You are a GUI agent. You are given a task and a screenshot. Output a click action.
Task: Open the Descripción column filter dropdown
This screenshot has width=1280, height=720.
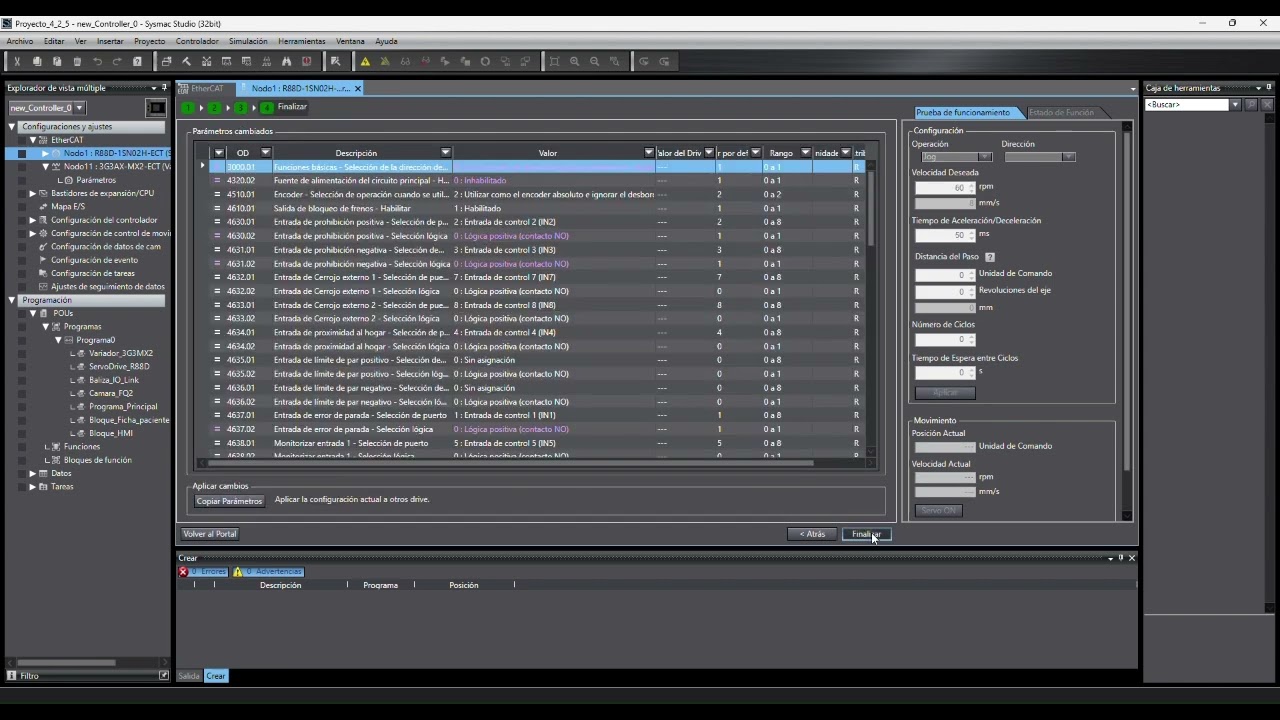tap(446, 153)
